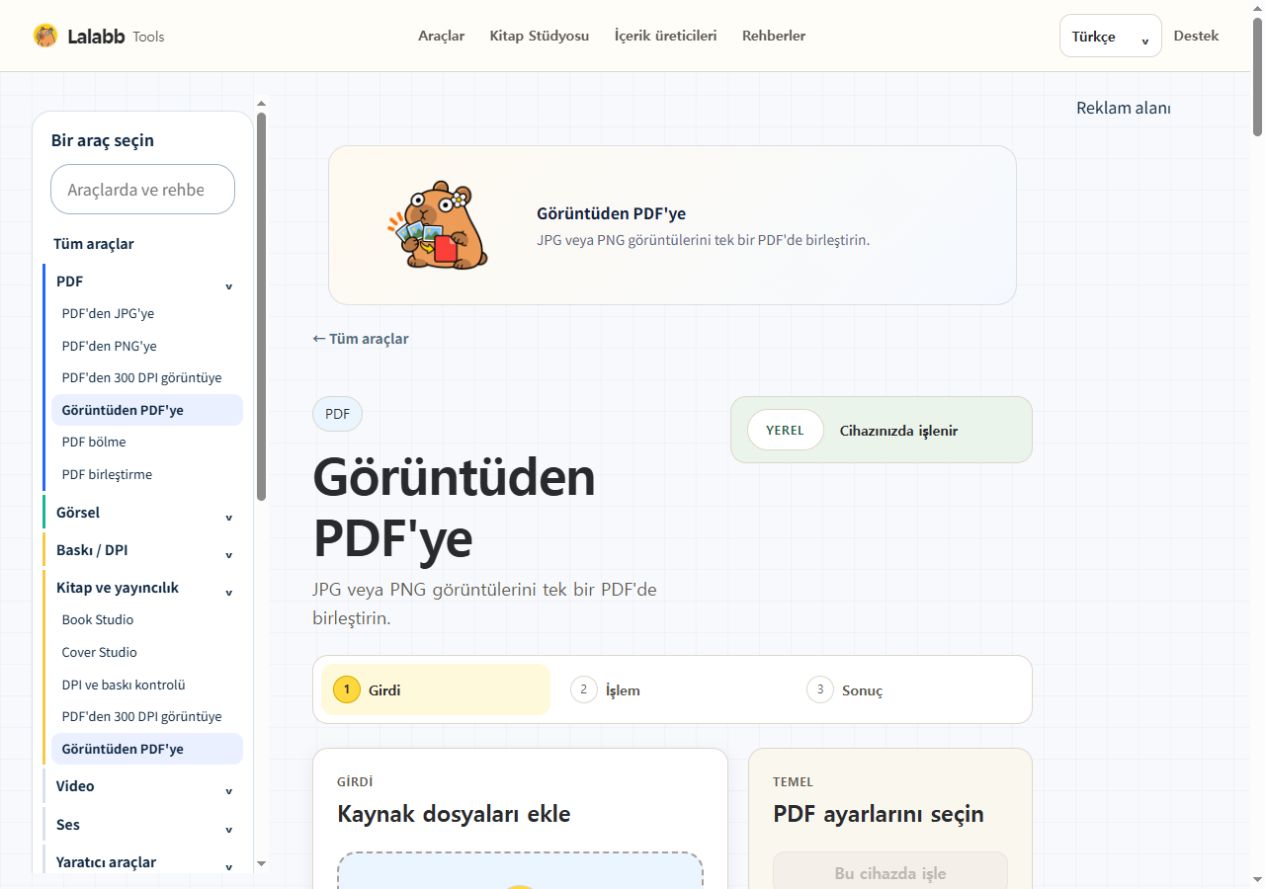Expand the Görsel category
The height and width of the screenshot is (889, 1265).
pos(144,513)
